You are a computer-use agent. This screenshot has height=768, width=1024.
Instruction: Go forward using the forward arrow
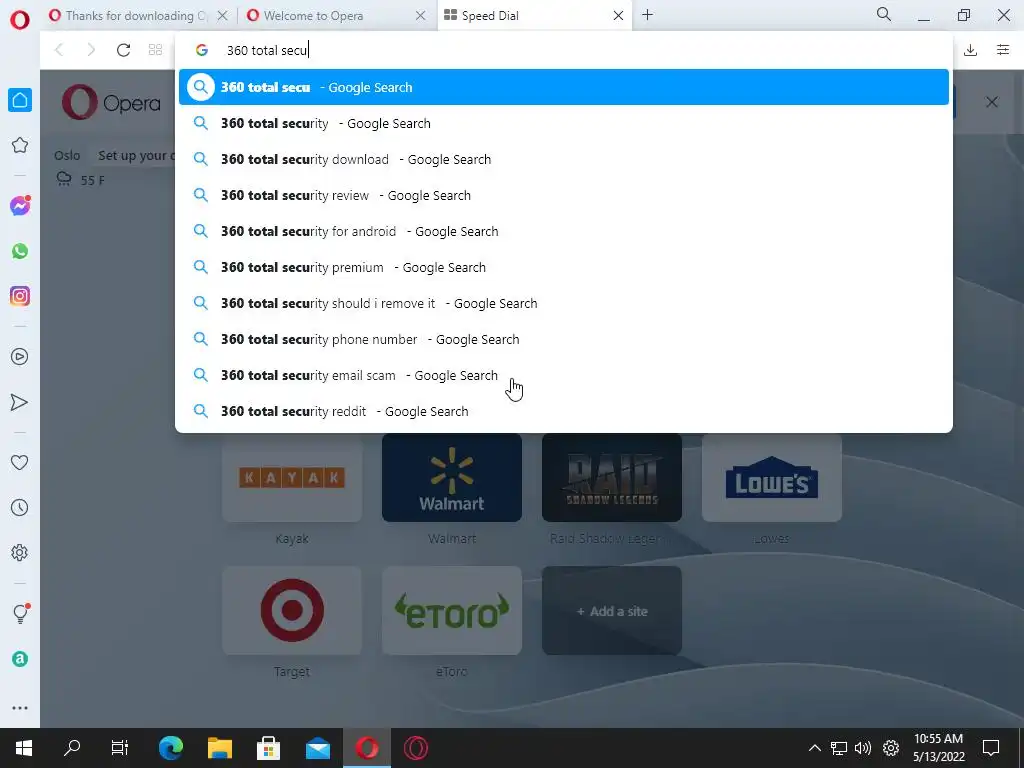(91, 50)
